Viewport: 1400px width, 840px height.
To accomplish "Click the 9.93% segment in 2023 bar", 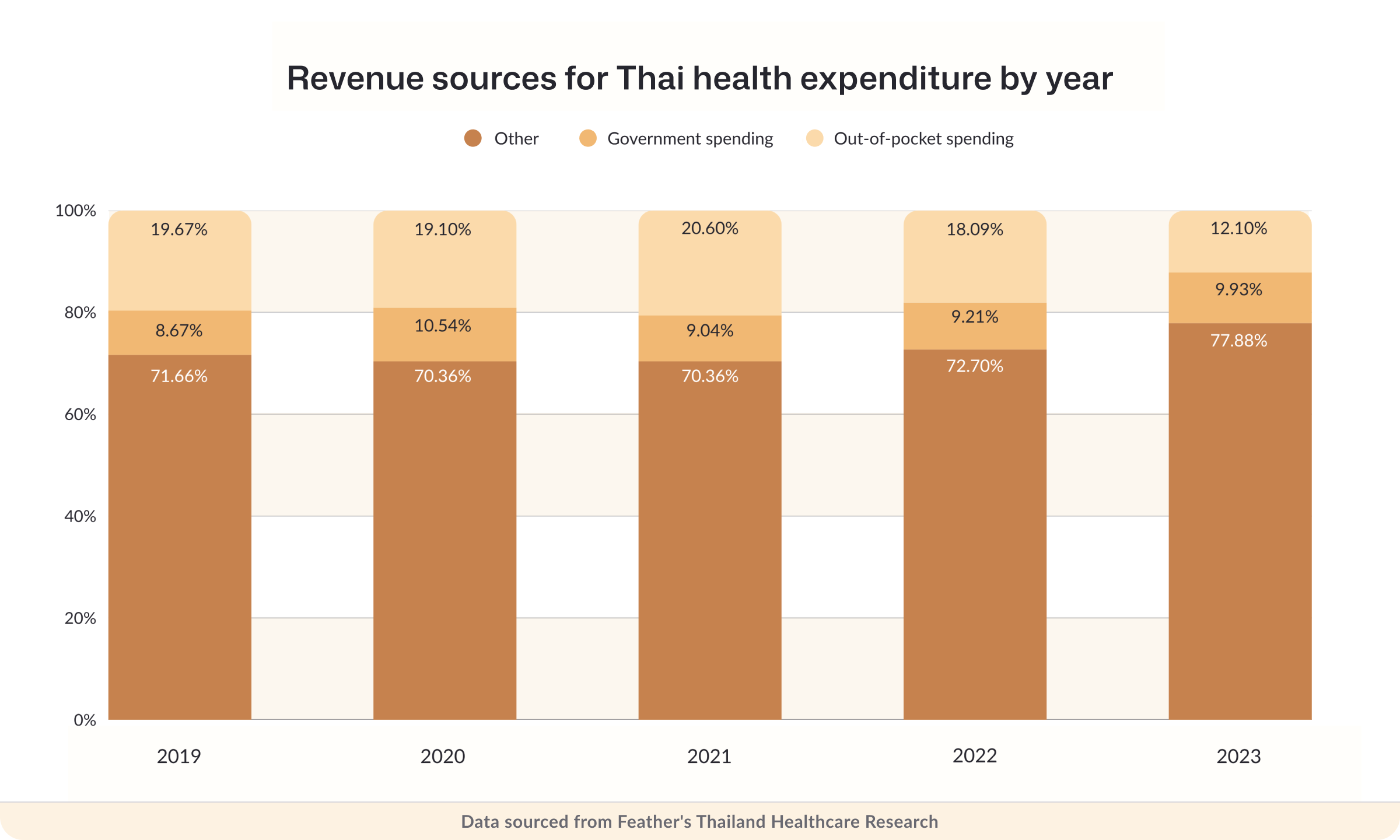I will coord(1240,298).
